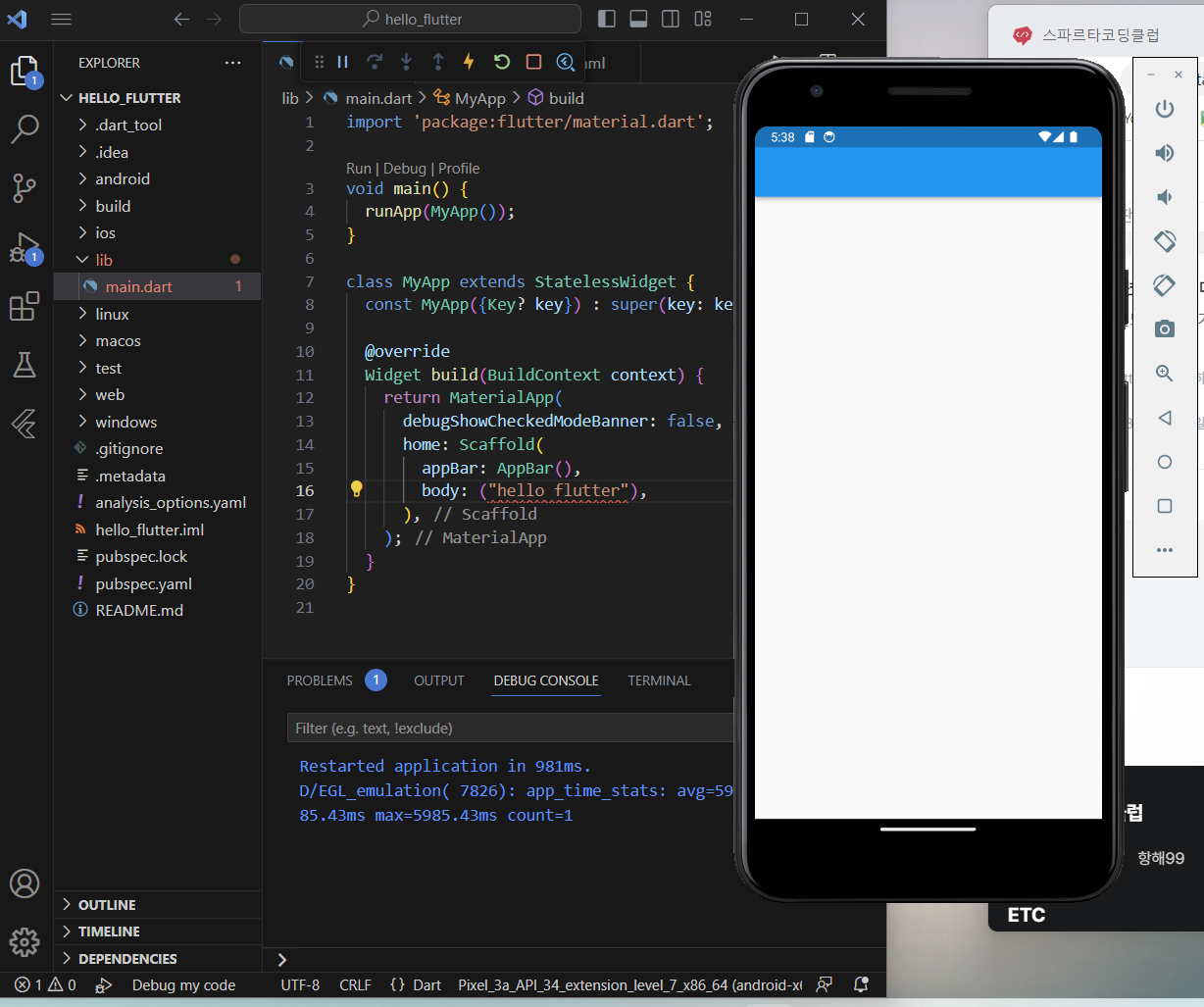Image resolution: width=1204 pixels, height=1007 pixels.
Task: Open the Flutter sidebar icon
Action: 25,424
